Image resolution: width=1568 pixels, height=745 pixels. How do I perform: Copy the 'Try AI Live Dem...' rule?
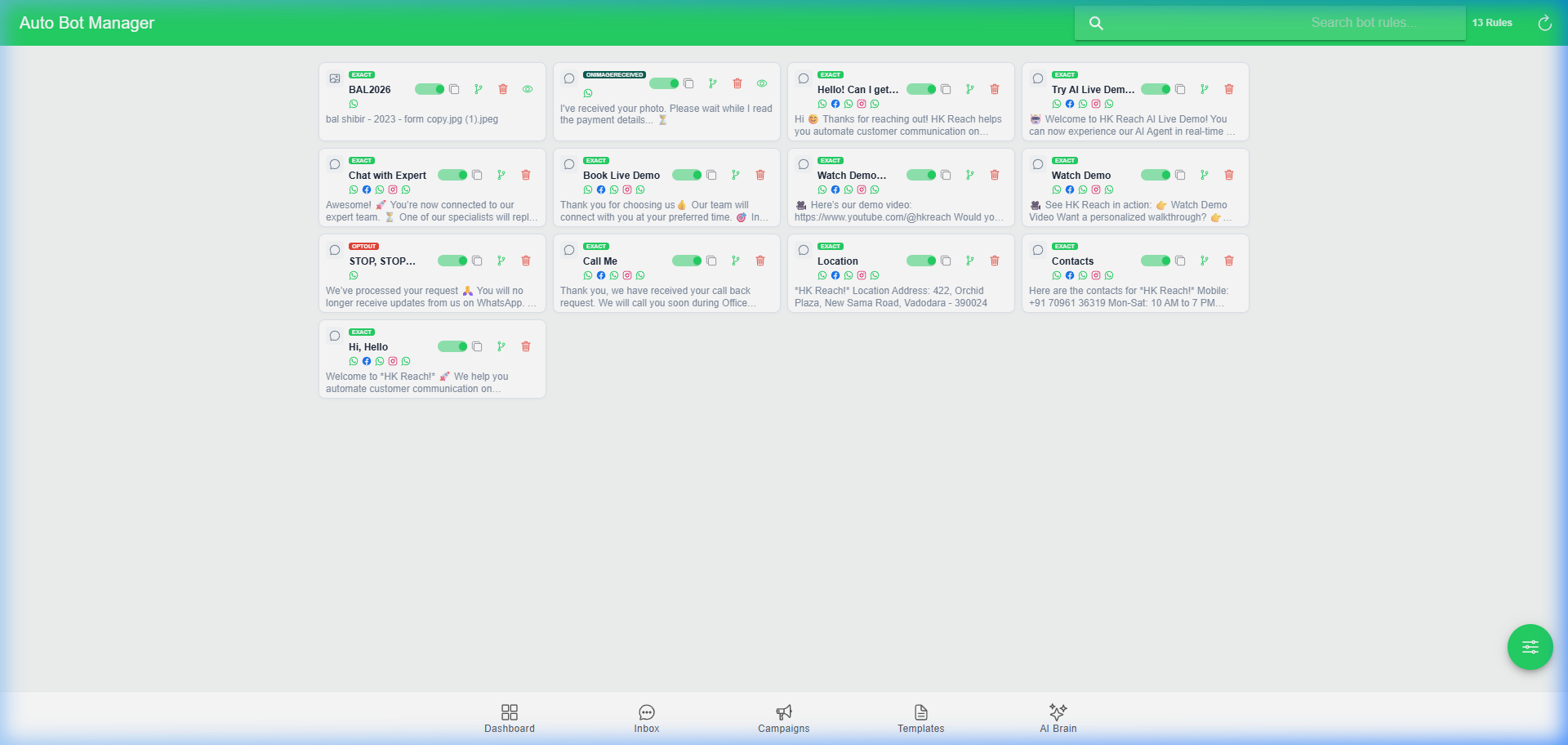click(x=1180, y=89)
